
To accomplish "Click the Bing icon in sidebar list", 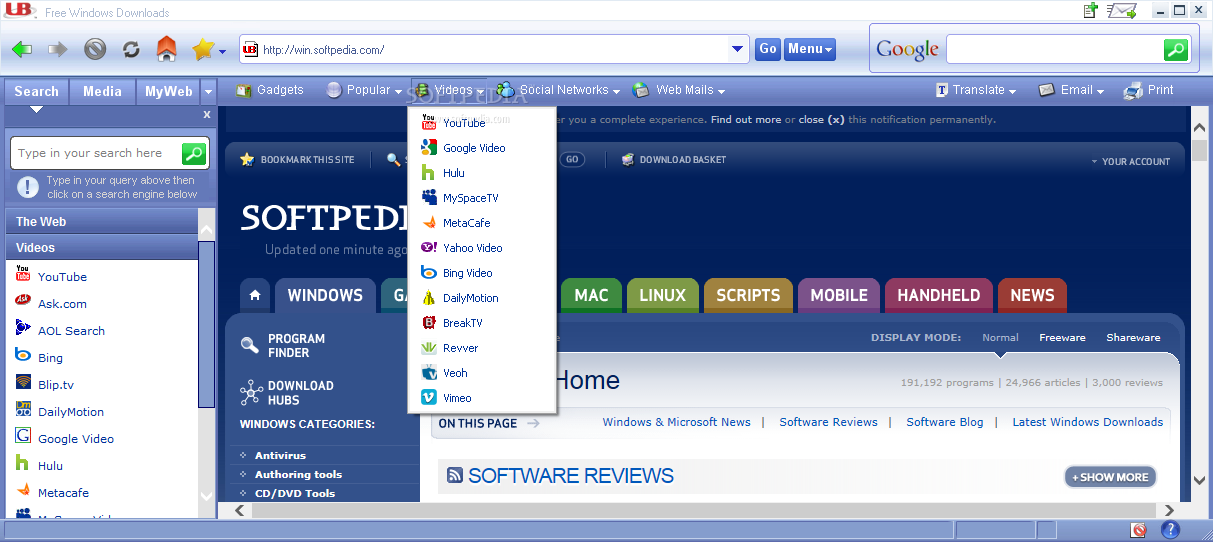I will pos(23,355).
